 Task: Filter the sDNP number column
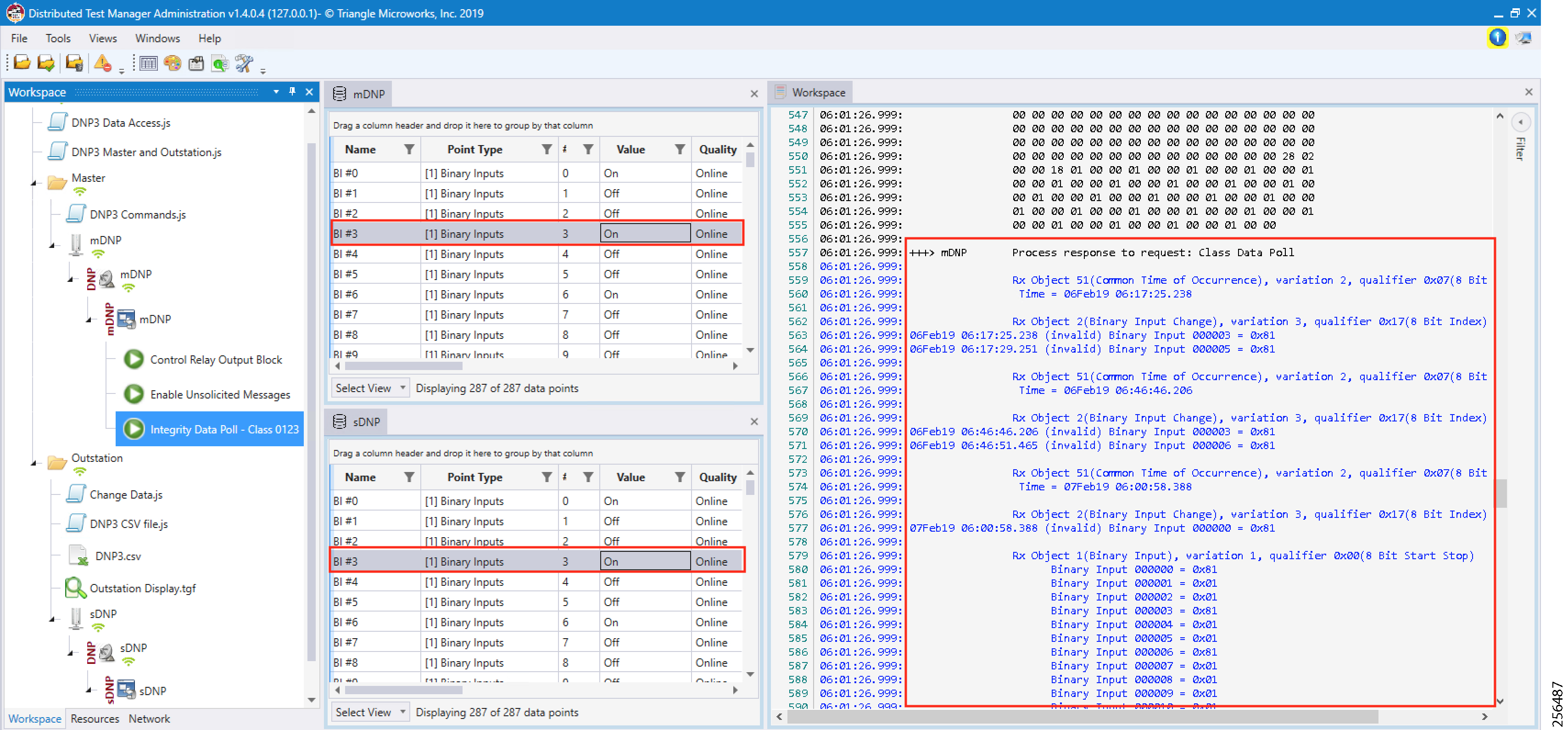coord(588,477)
